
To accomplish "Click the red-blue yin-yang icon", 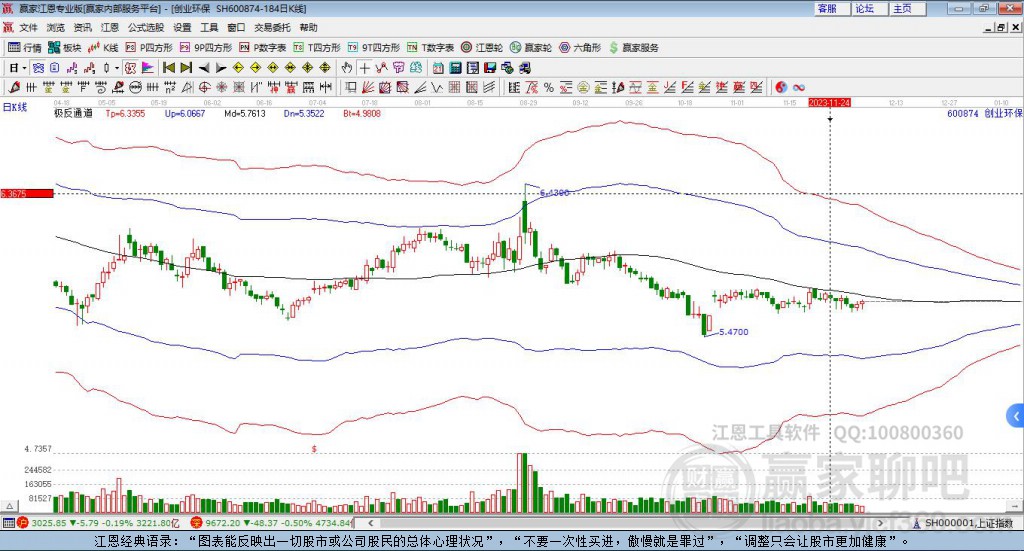I will 781,87.
